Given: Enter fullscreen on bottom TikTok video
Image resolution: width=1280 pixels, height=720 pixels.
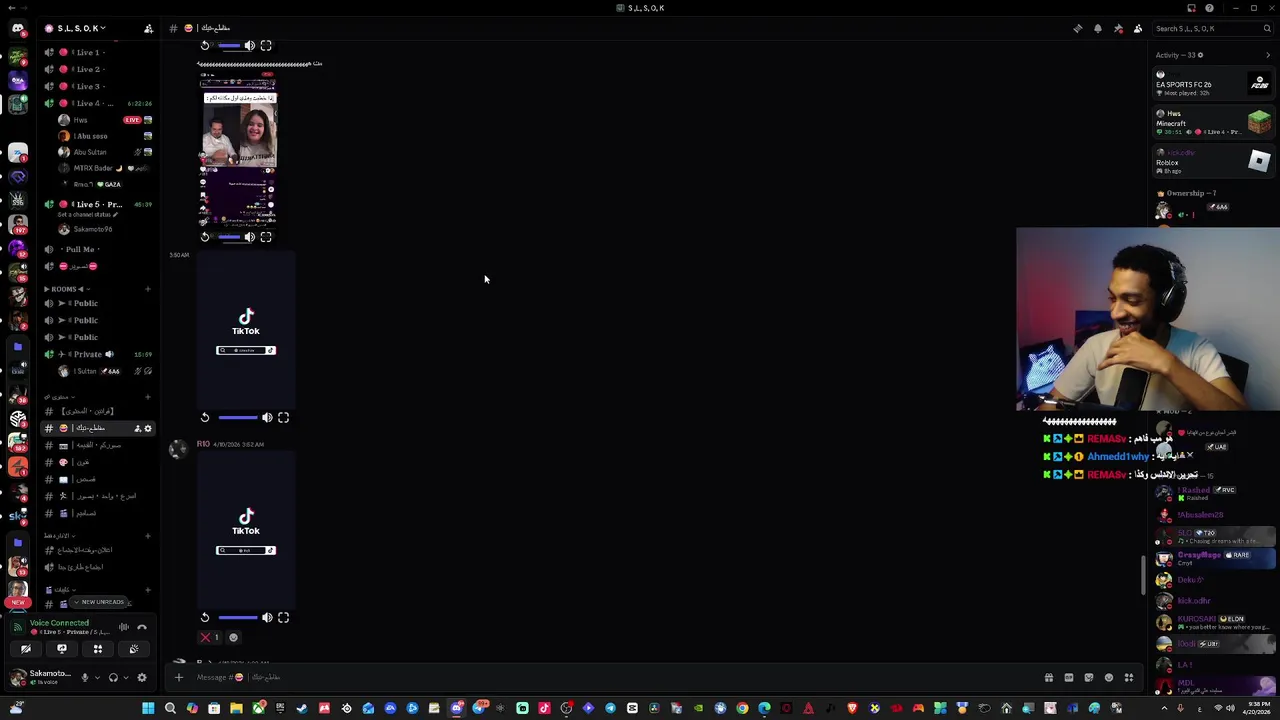Looking at the screenshot, I should pyautogui.click(x=283, y=617).
